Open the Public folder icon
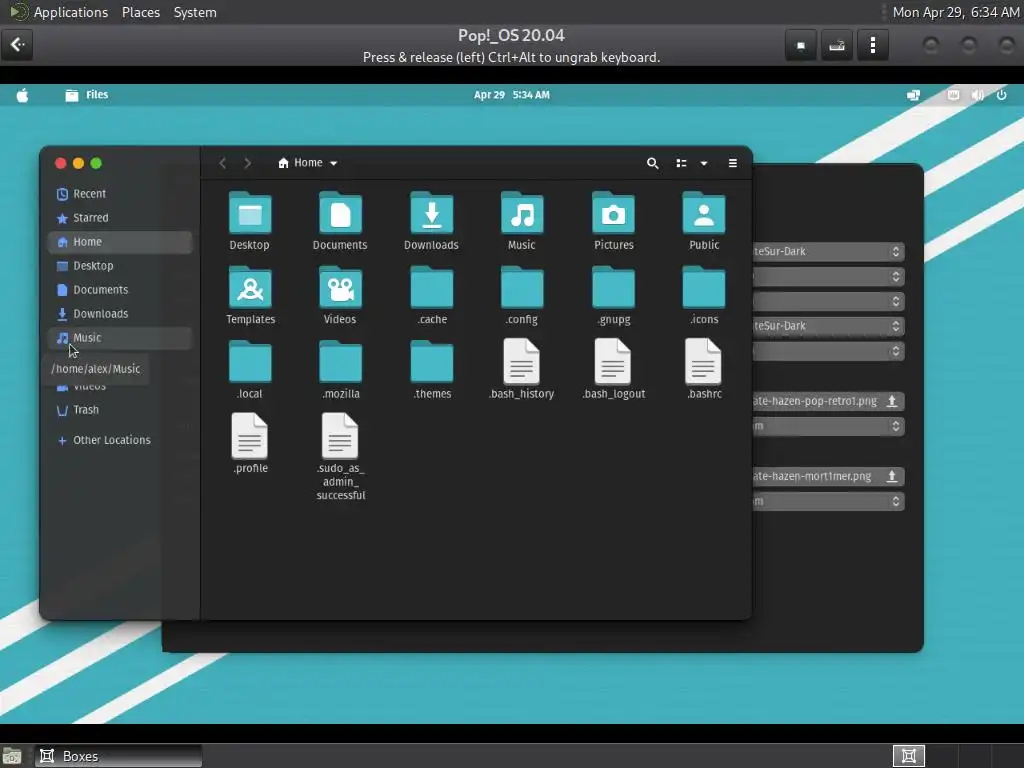Viewport: 1024px width, 768px height. 704,214
